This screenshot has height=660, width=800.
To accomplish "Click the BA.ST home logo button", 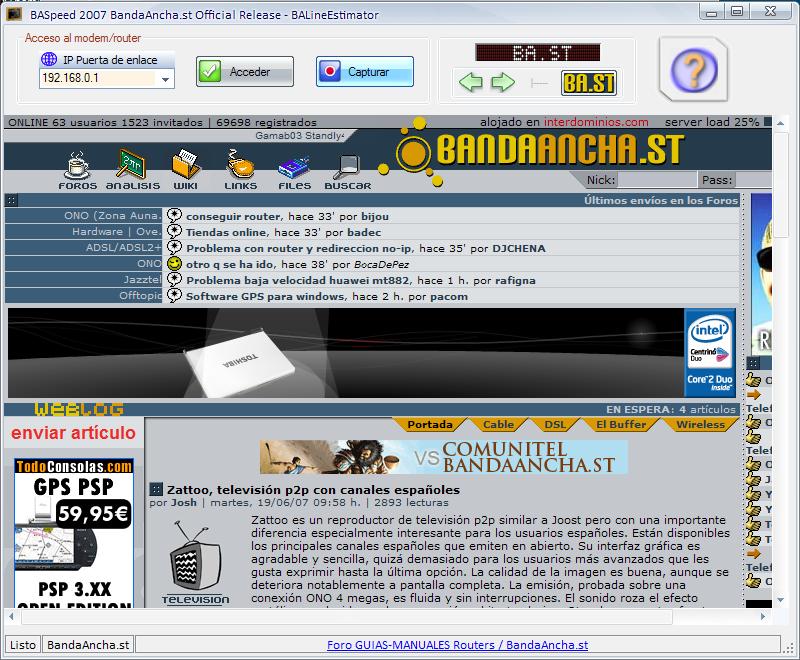I will [589, 83].
